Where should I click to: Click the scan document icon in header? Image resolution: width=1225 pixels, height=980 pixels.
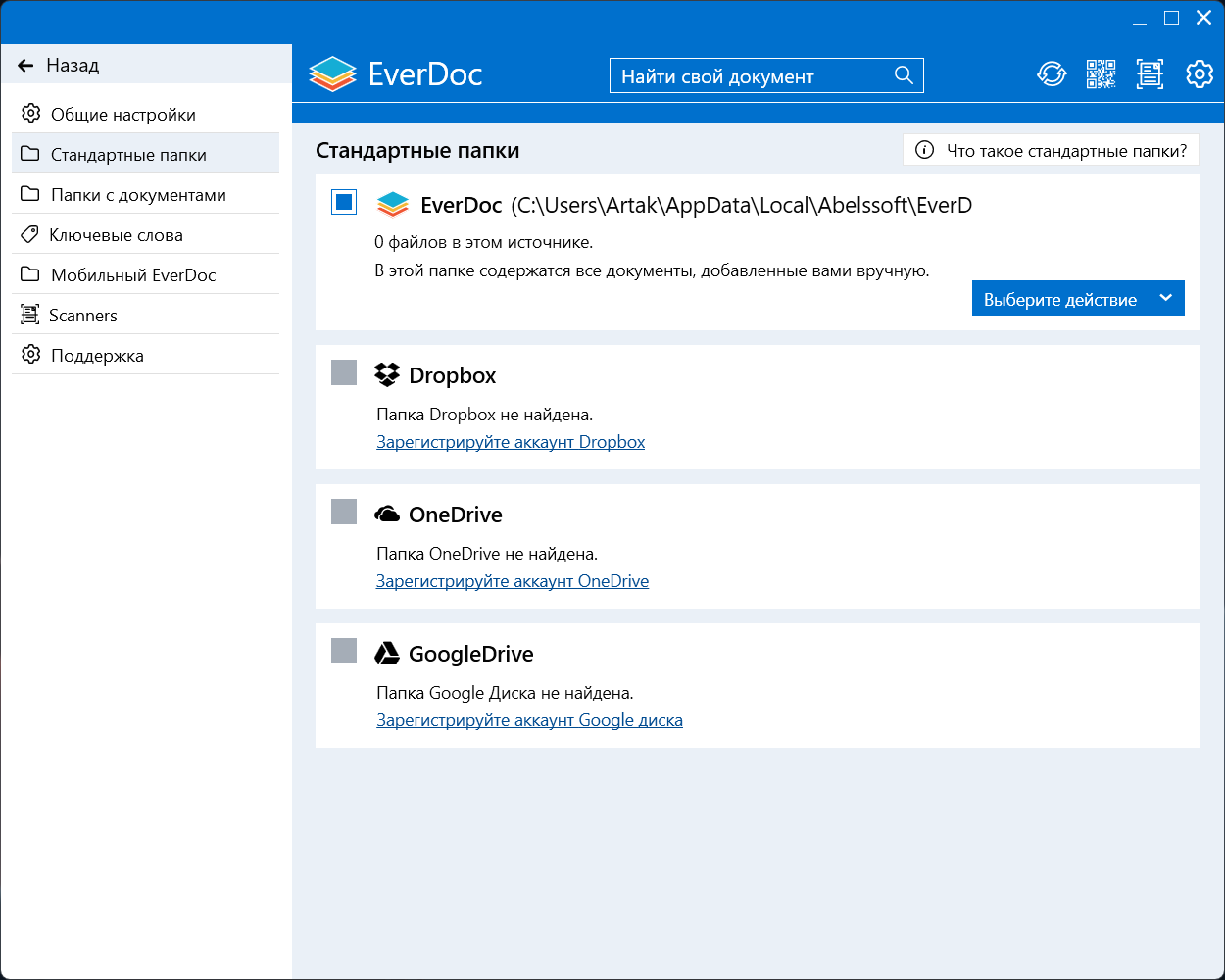click(1150, 74)
